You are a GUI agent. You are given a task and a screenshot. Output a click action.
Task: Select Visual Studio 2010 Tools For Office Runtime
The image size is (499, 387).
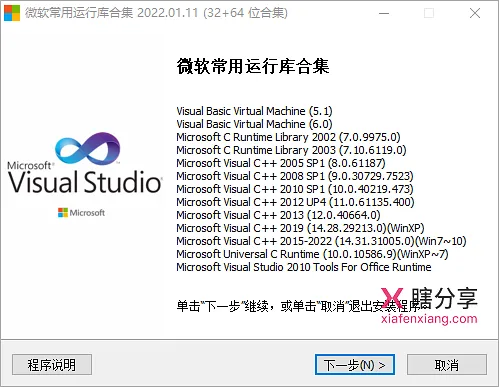point(304,267)
